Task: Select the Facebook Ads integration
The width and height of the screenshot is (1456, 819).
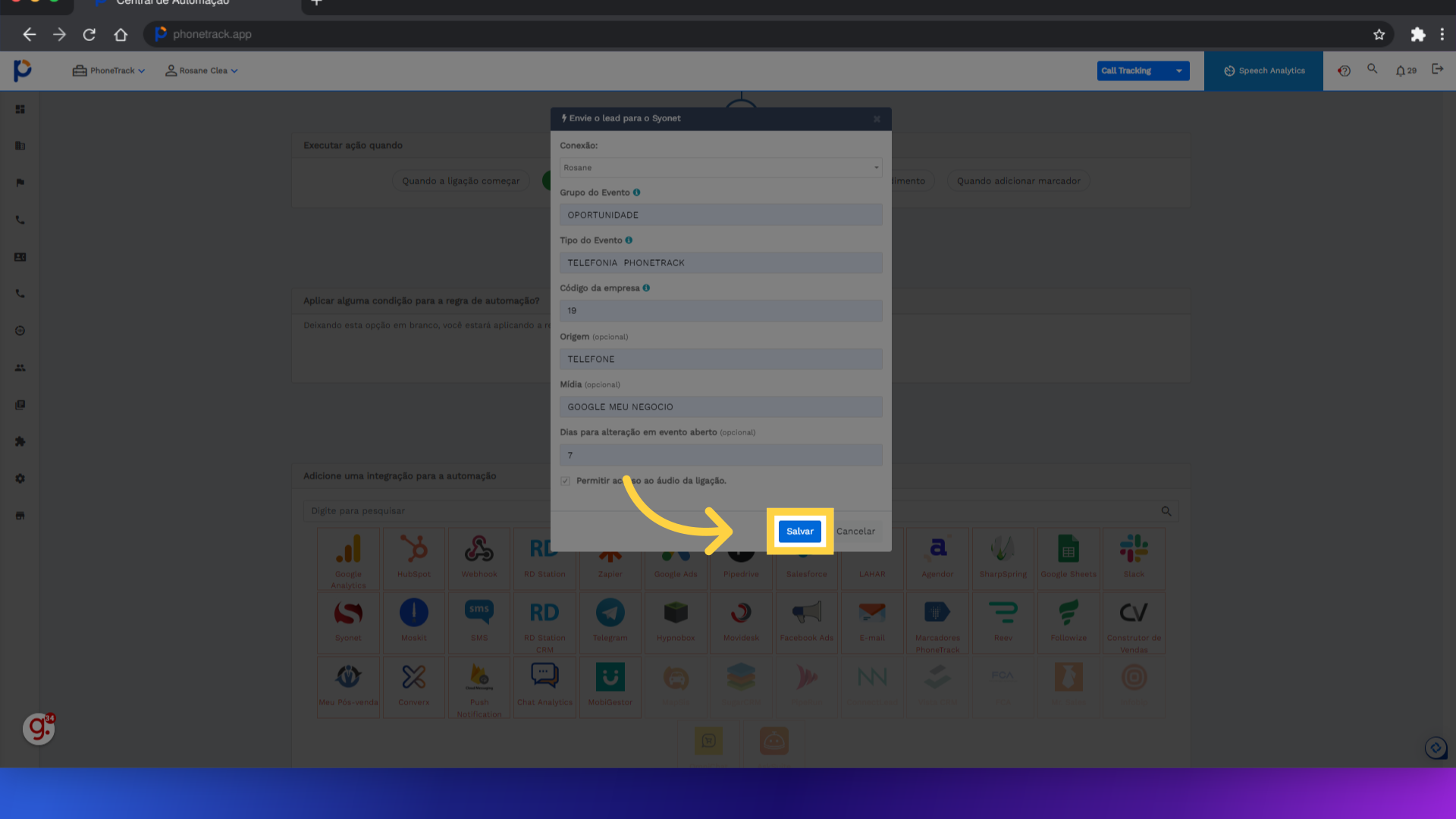Action: (x=807, y=623)
